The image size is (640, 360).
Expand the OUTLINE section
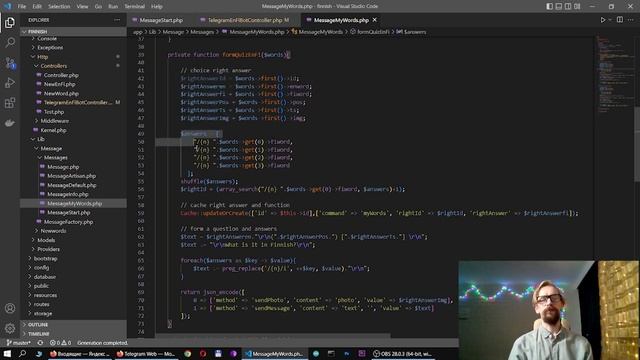coord(73,324)
